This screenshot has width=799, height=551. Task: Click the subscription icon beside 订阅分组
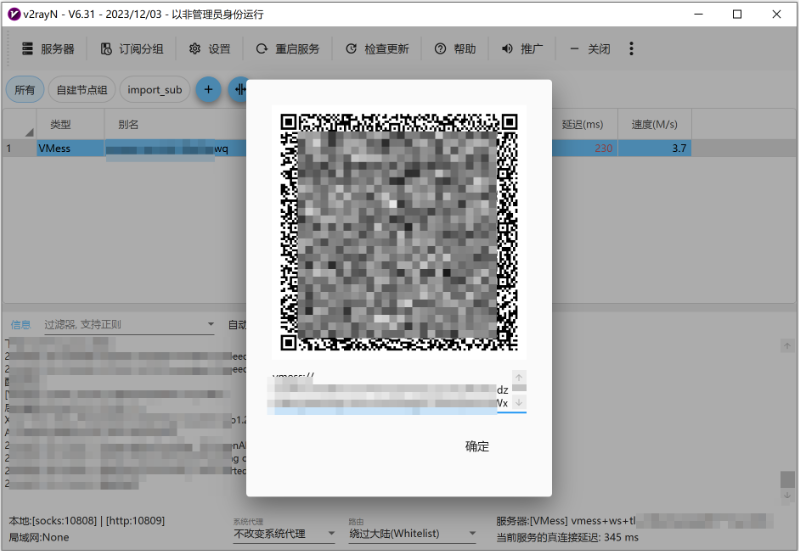pos(106,49)
